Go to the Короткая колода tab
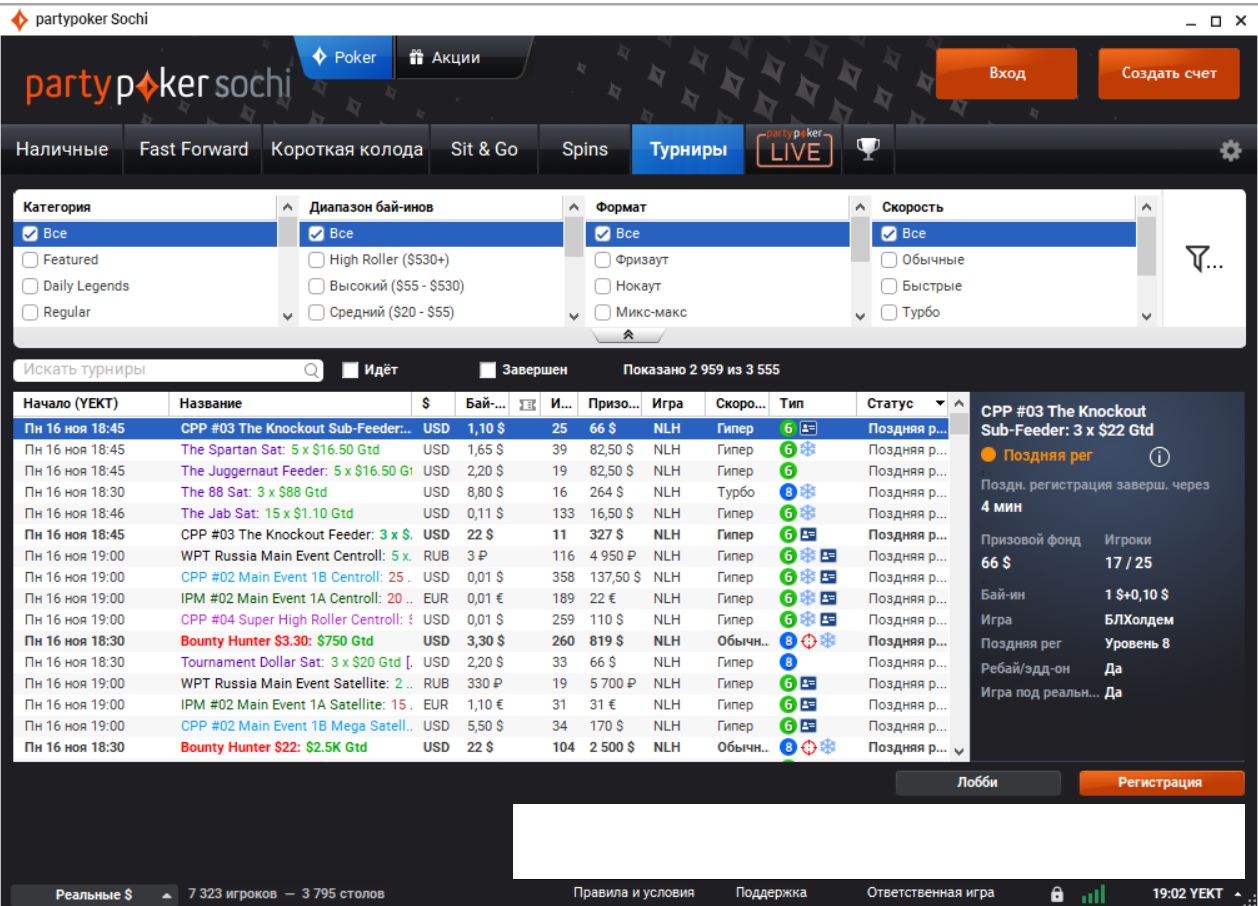Screen dimensions: 1258x906 point(347,150)
